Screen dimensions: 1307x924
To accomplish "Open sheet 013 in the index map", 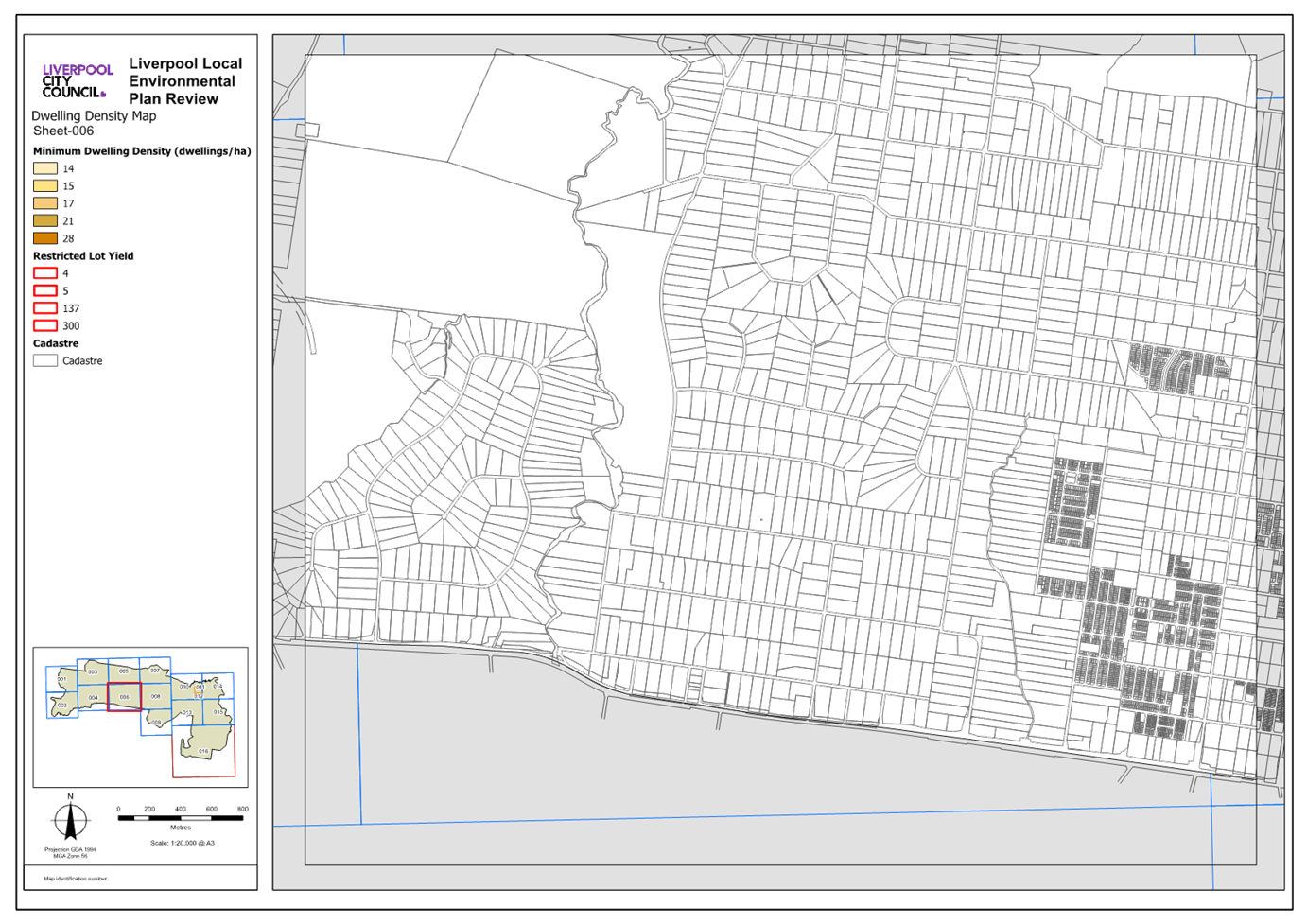I will [x=187, y=713].
